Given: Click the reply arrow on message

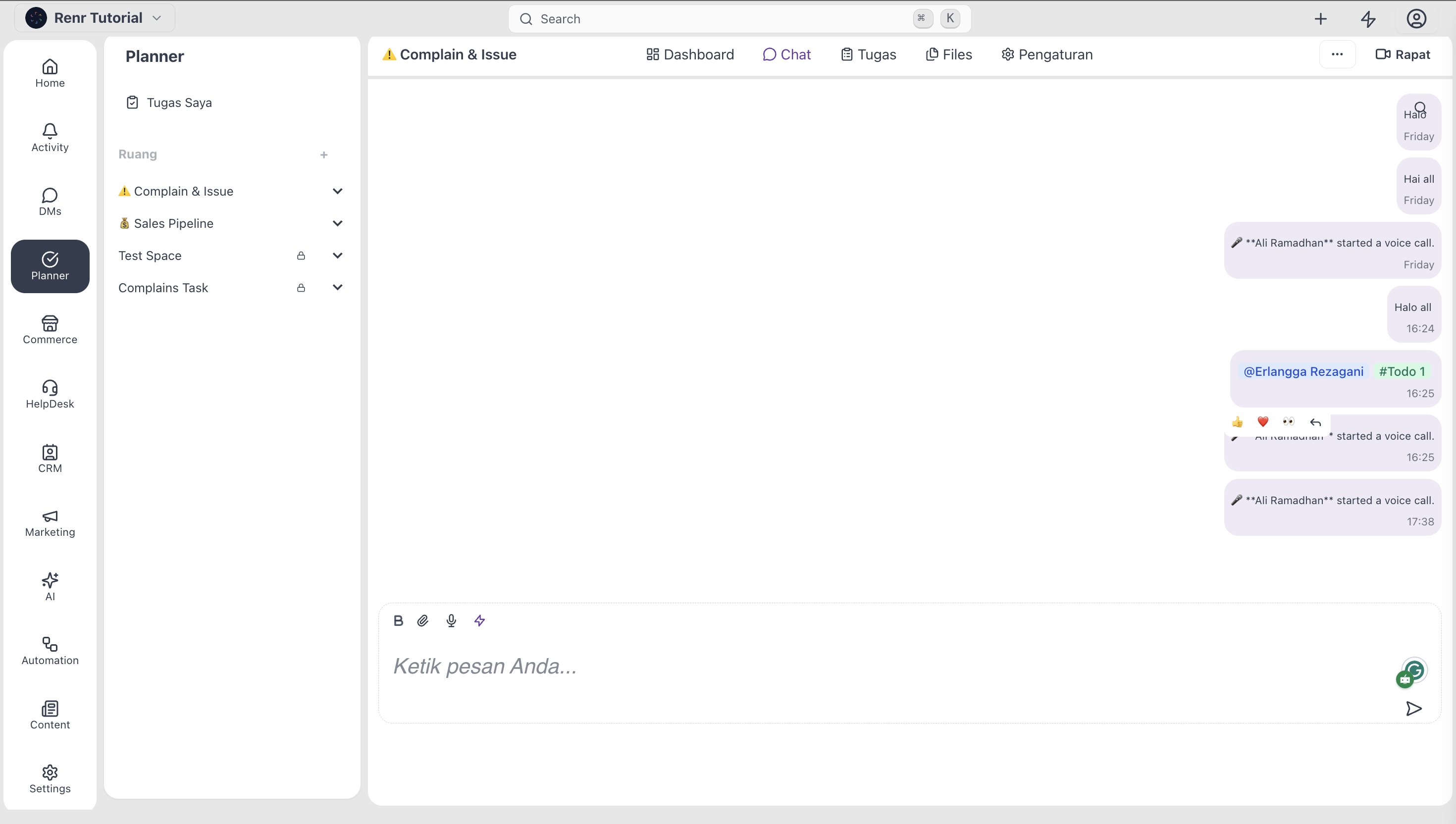Looking at the screenshot, I should (x=1315, y=422).
